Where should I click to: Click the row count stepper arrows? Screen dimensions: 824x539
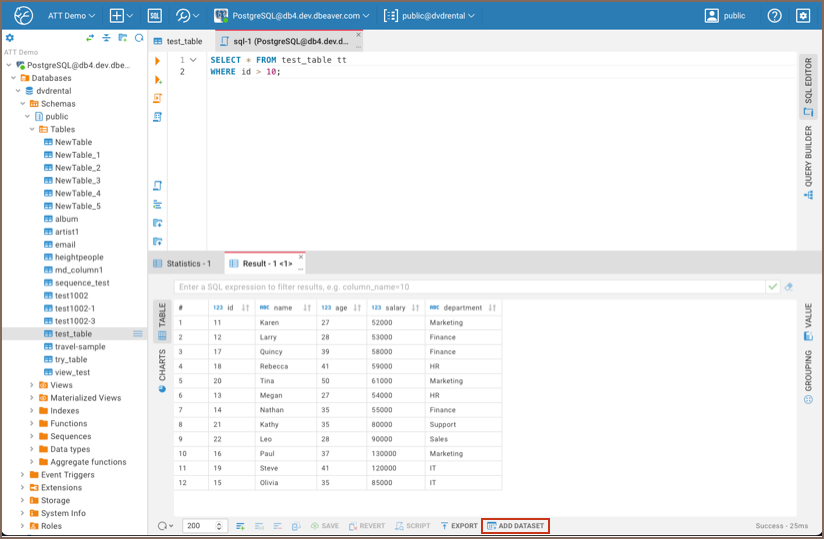coord(219,526)
